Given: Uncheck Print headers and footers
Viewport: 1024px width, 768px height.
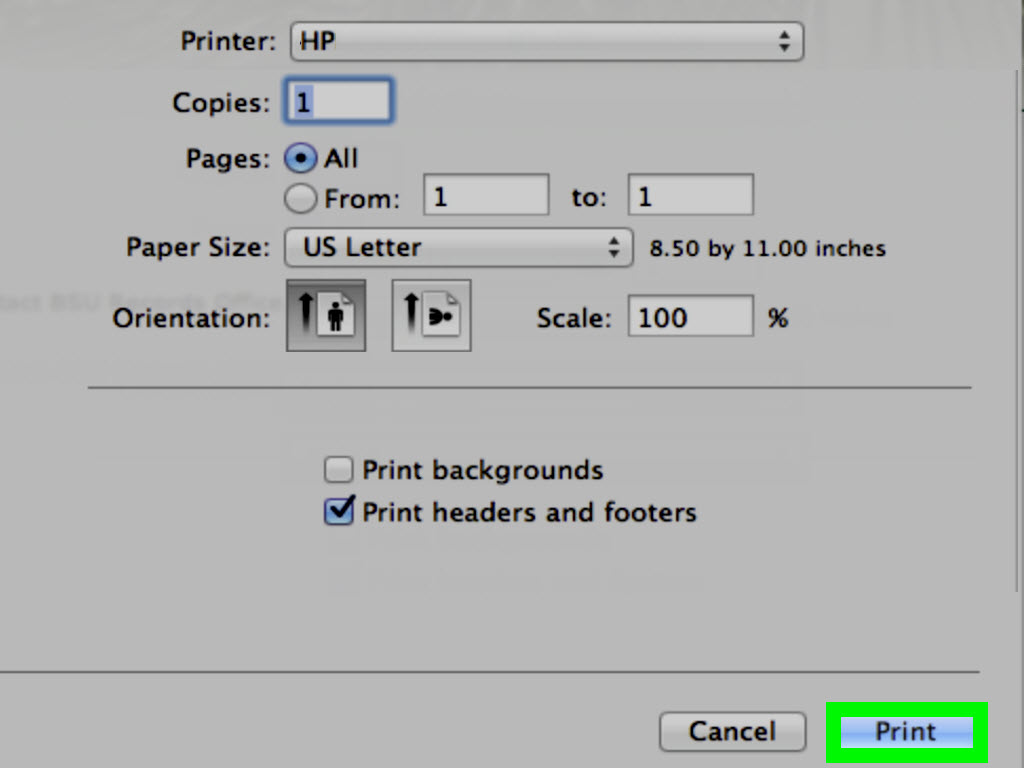Looking at the screenshot, I should pos(339,511).
